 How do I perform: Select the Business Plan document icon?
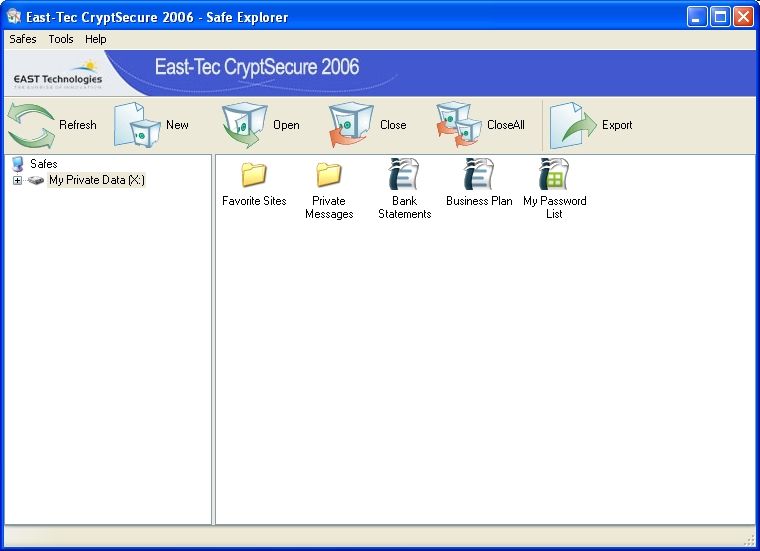point(479,174)
